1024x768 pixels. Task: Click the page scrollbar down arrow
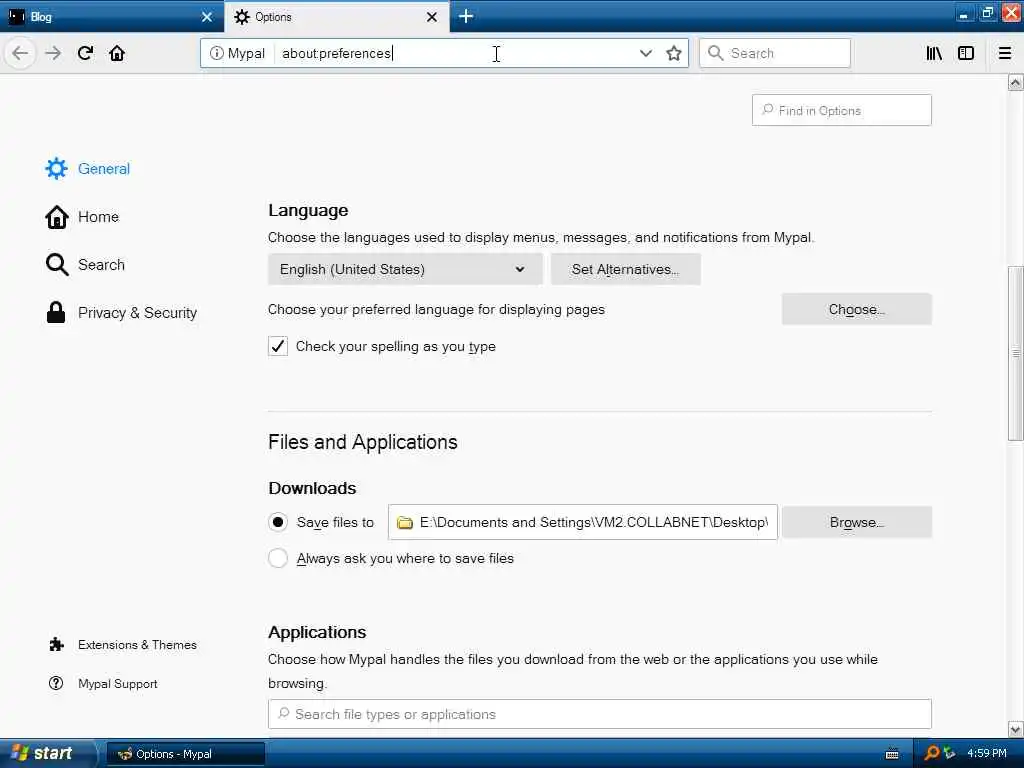tap(1015, 729)
